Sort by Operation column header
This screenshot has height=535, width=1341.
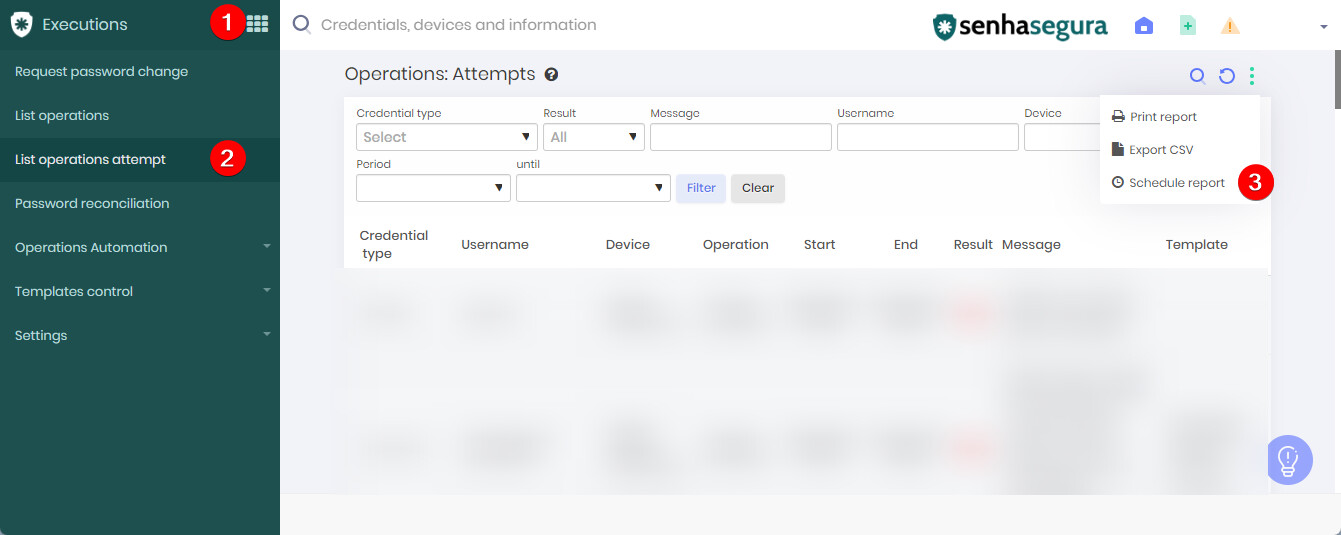736,245
